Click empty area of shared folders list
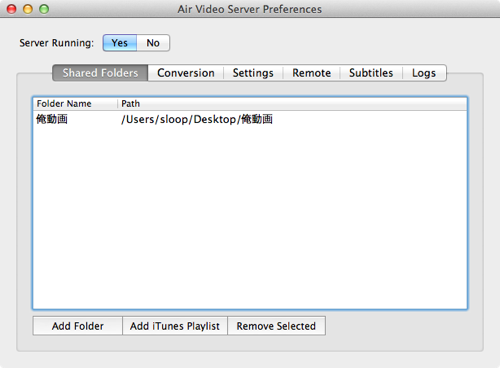Screen dimensions: 500x368 [250, 217]
